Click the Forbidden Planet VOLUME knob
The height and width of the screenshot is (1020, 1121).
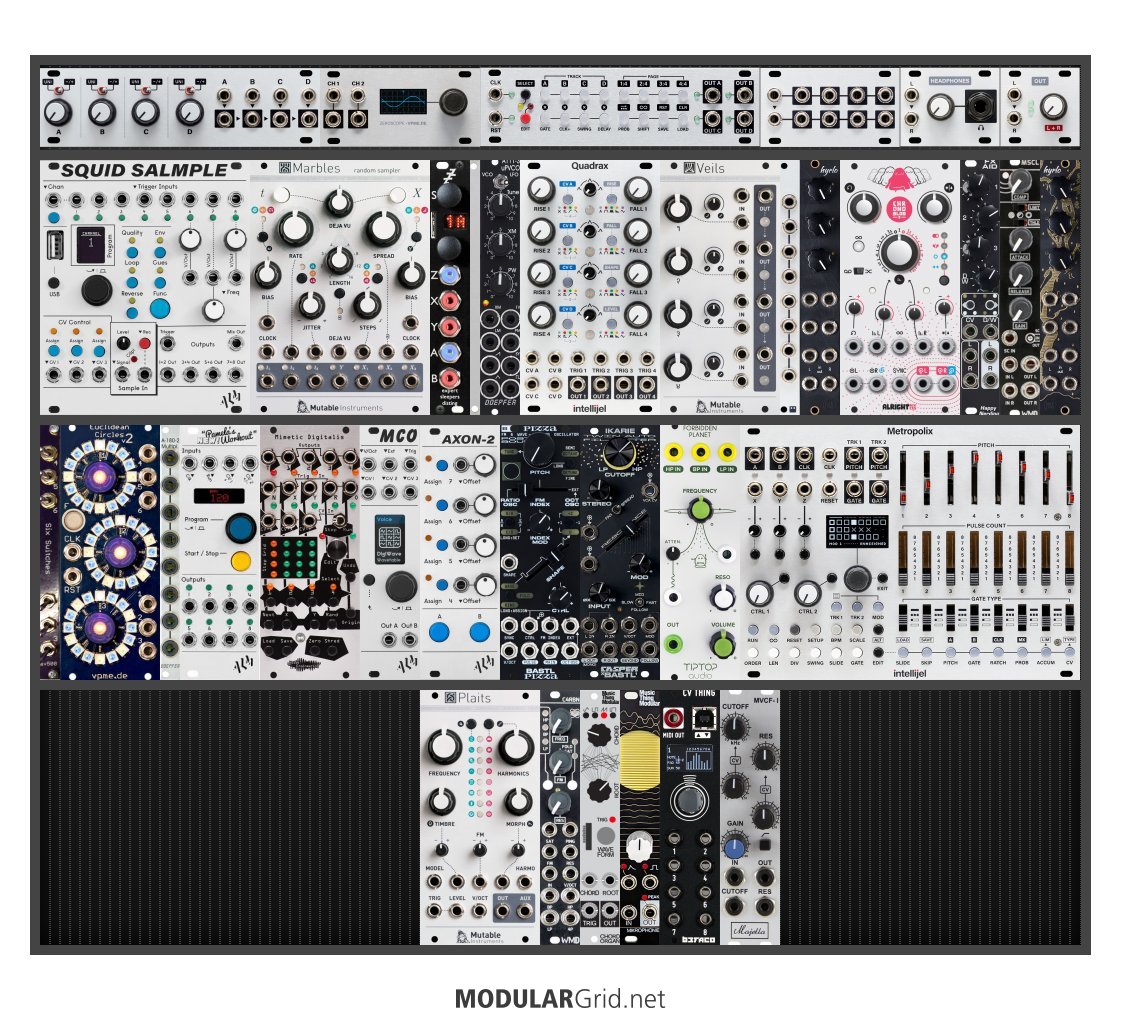(x=723, y=644)
